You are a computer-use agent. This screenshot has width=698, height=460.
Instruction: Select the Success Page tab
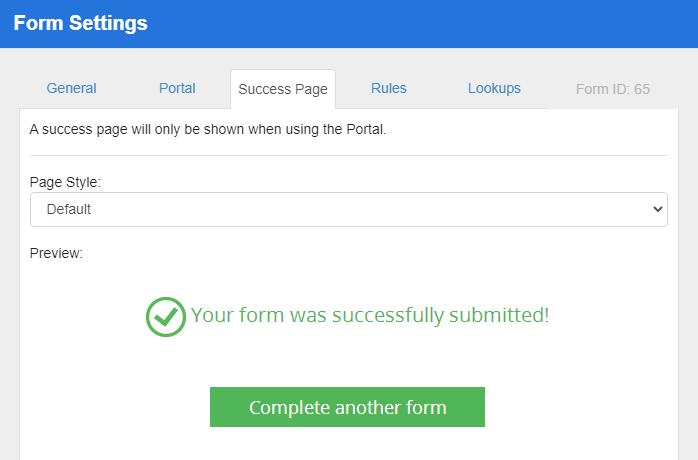(283, 89)
